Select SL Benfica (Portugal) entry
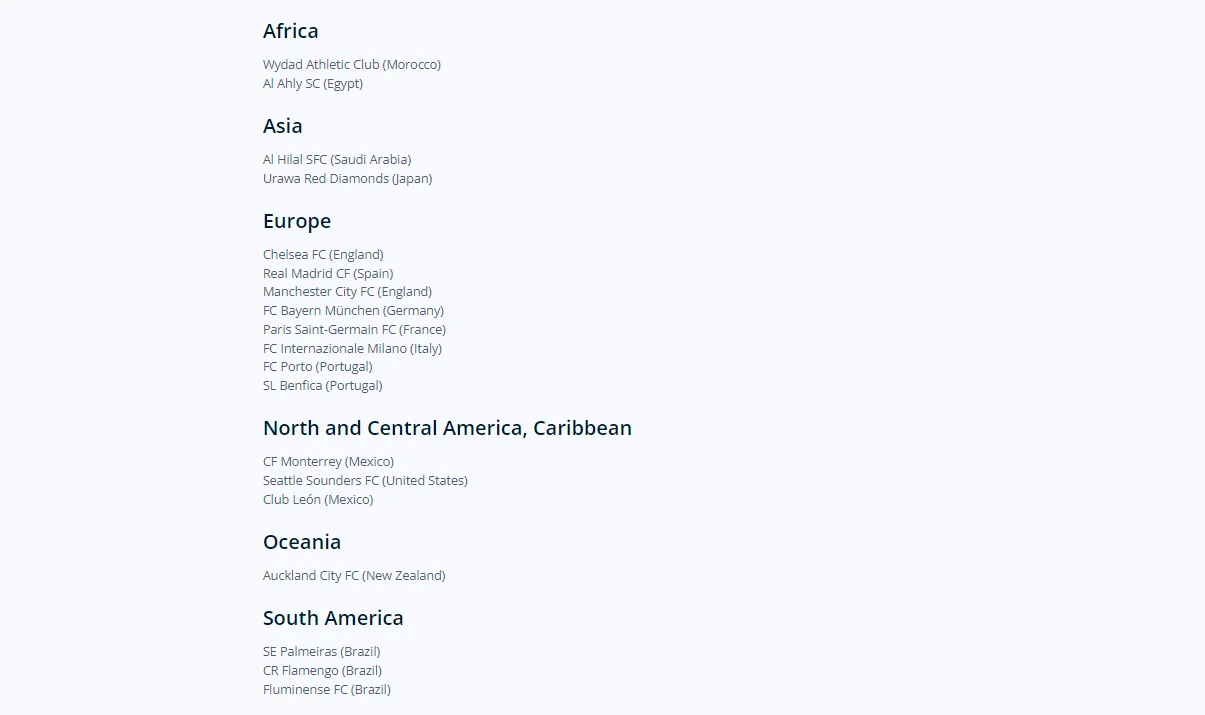Screen dimensions: 1205x715 tap(322, 386)
